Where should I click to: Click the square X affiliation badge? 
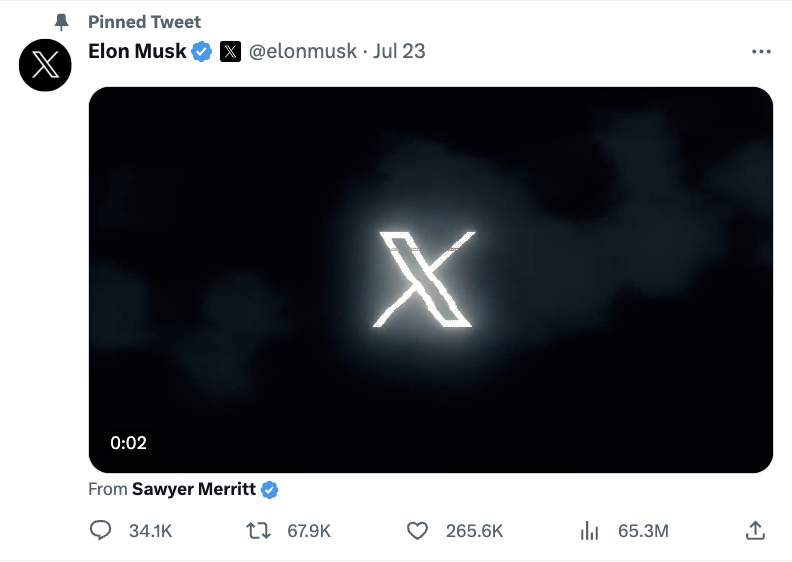click(230, 51)
